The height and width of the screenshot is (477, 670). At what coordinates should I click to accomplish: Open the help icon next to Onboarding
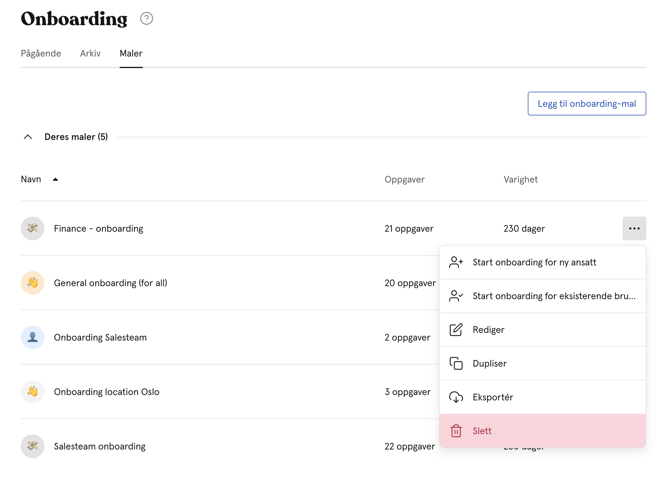[147, 18]
